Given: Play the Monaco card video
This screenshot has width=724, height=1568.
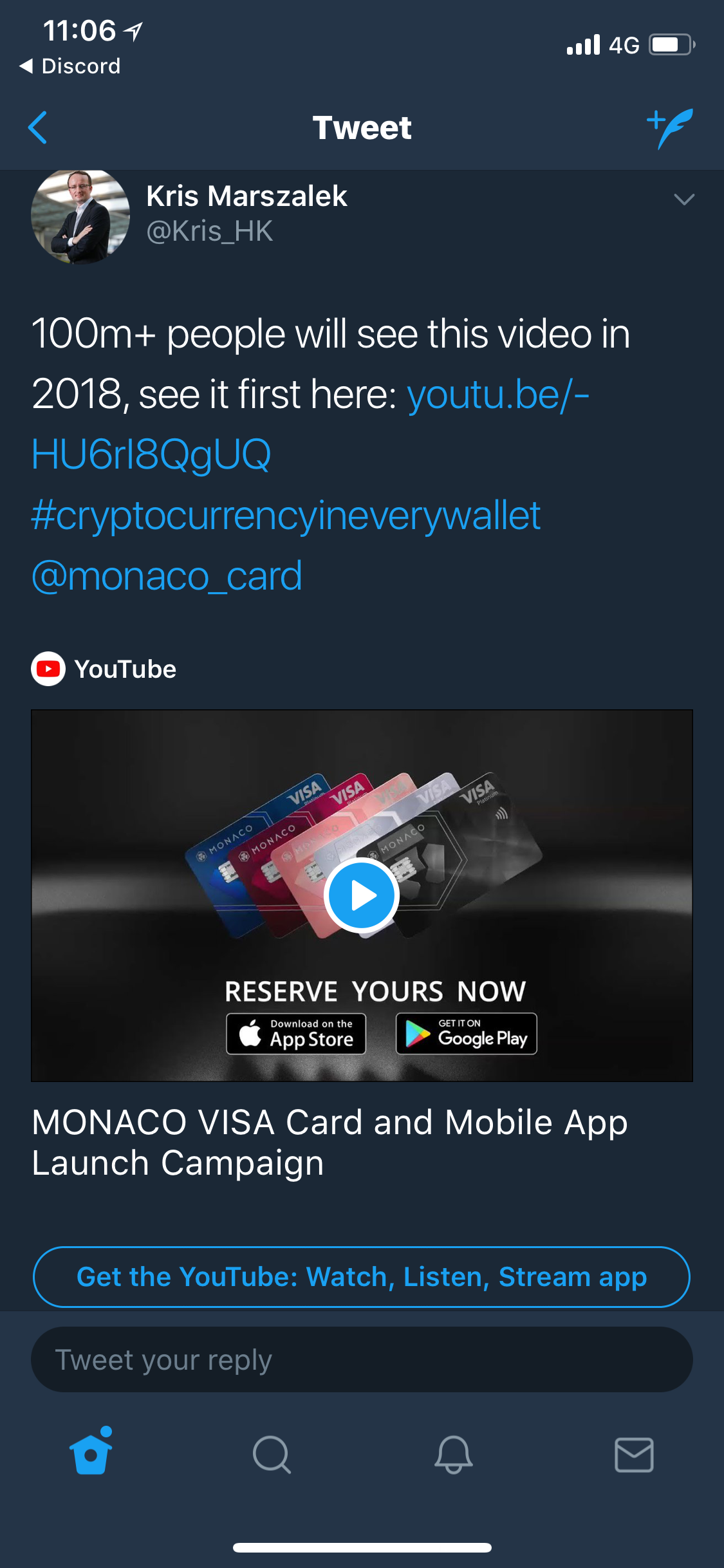Looking at the screenshot, I should coord(362,895).
